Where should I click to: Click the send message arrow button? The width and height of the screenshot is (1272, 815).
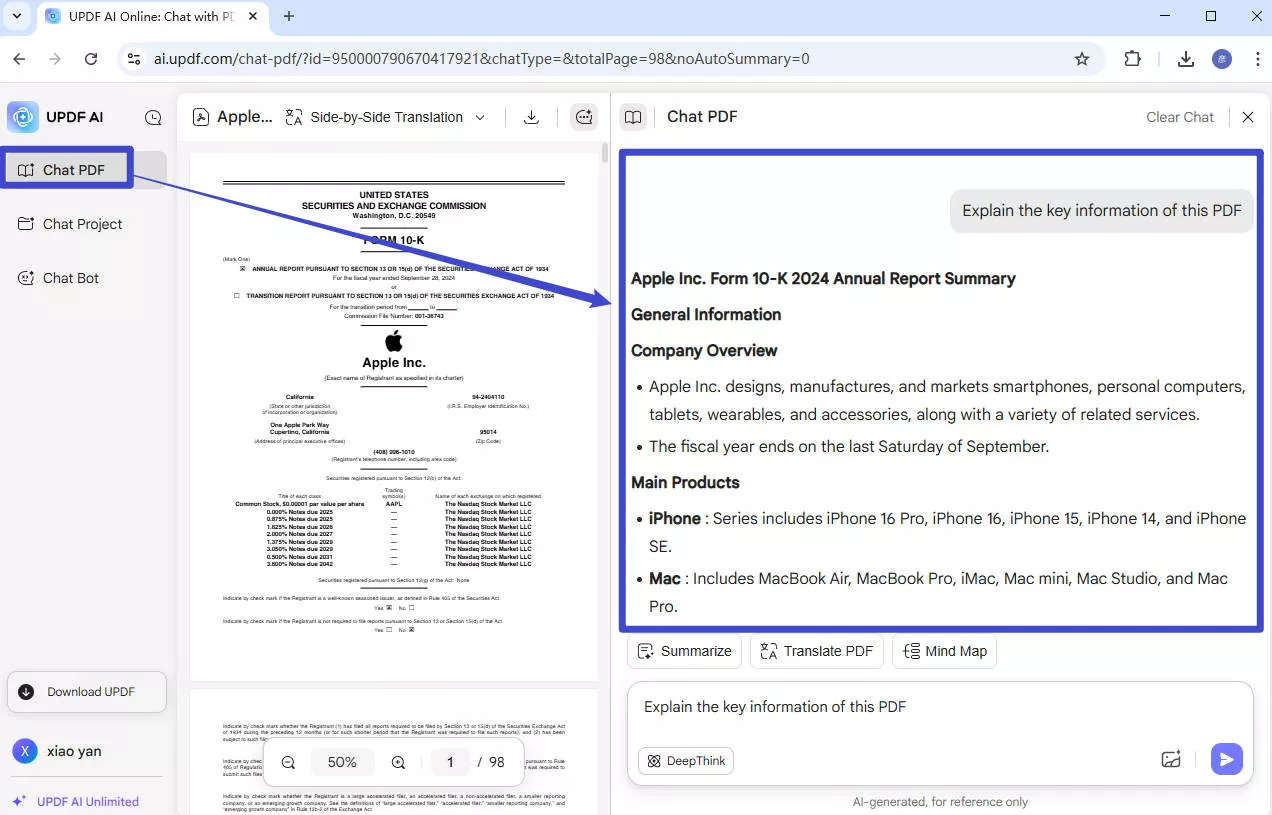click(x=1226, y=759)
